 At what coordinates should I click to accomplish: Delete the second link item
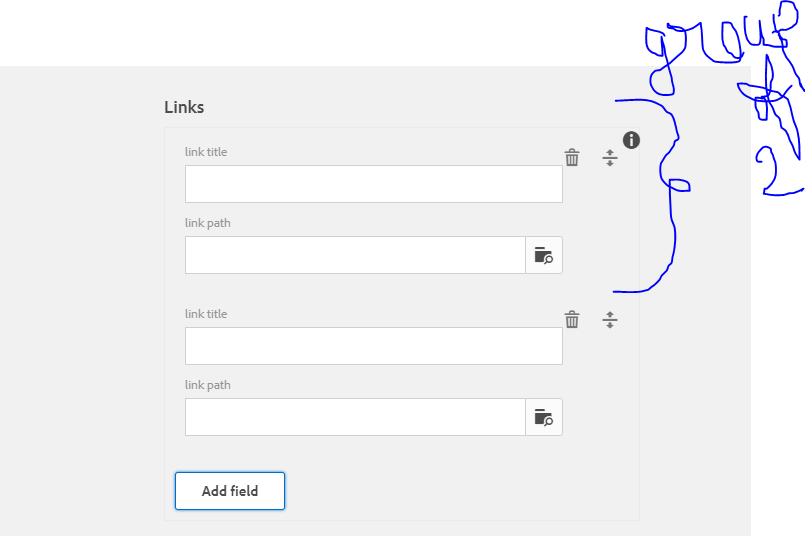coord(572,319)
